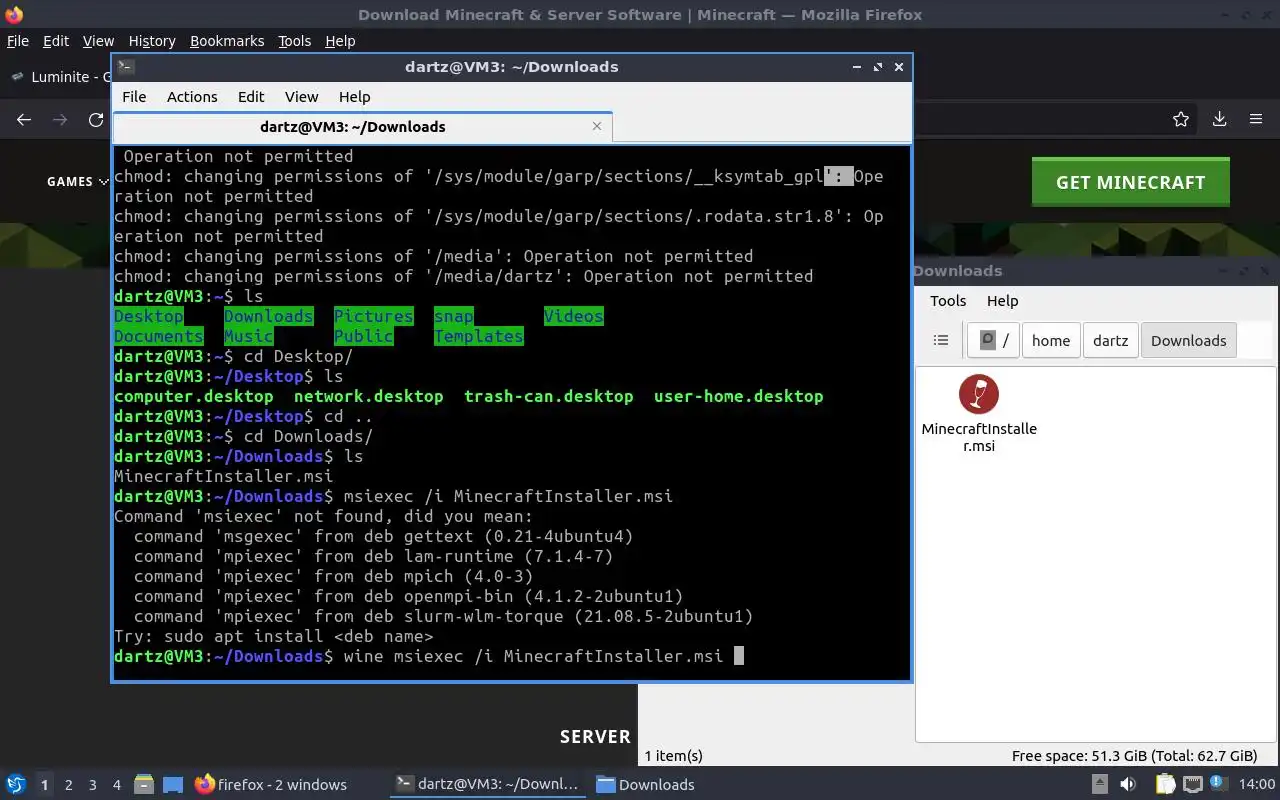Click Firefox forward arrow button
This screenshot has width=1280, height=800.
(60, 119)
